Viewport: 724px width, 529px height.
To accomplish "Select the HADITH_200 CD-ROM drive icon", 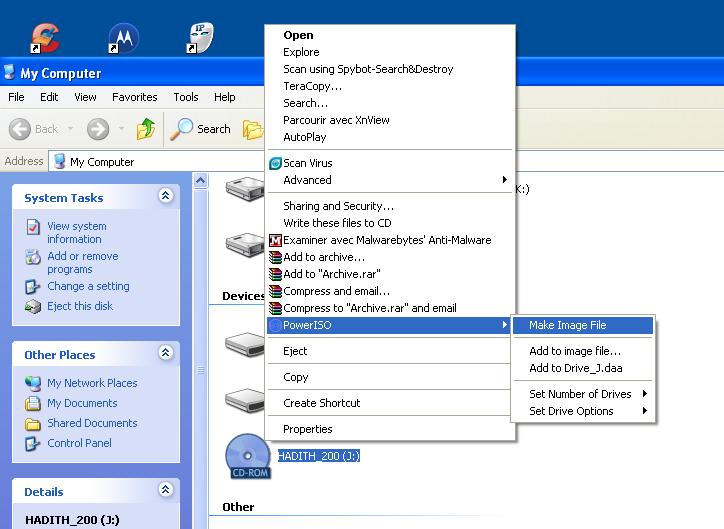I will tap(248, 456).
